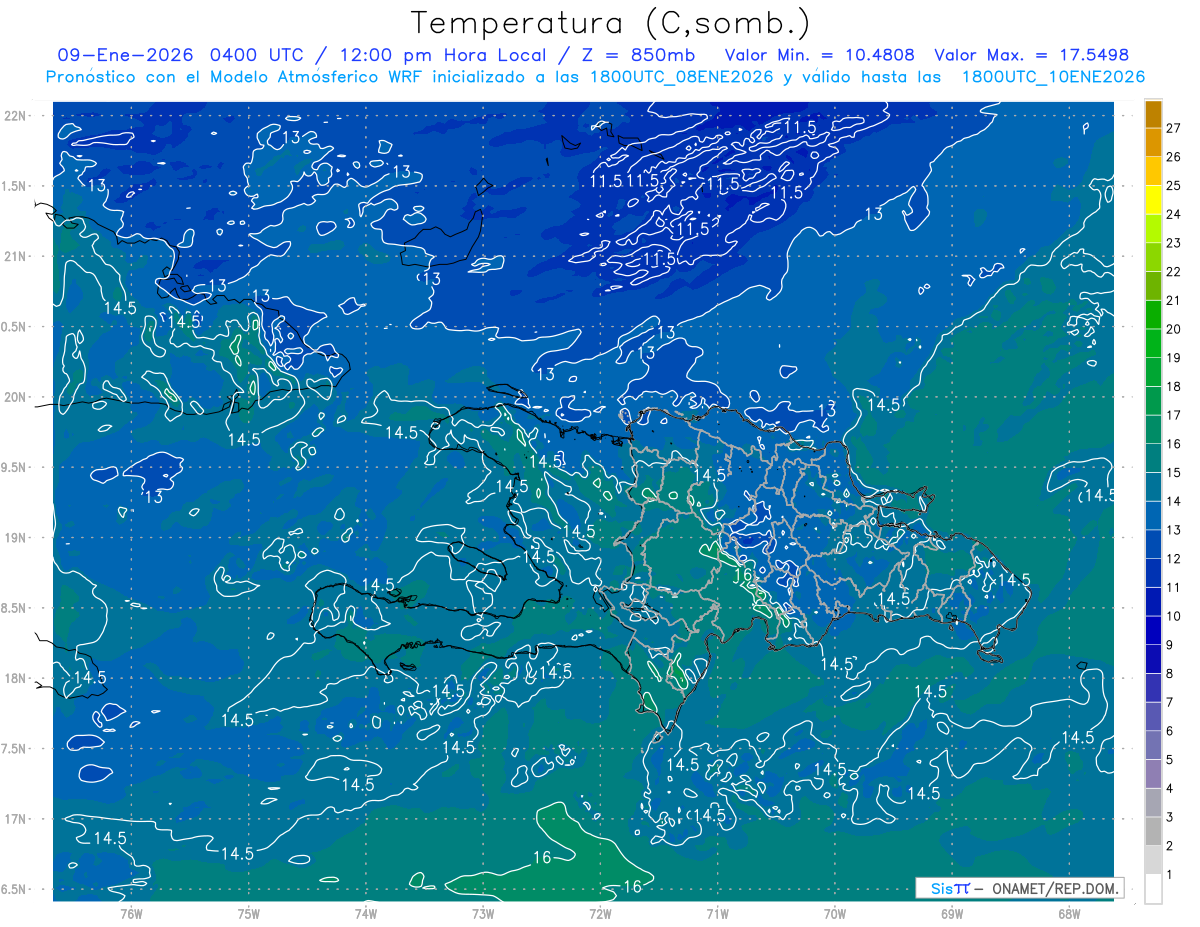The width and height of the screenshot is (1200, 927).
Task: Click the "5" label on color scale
Action: click(1170, 760)
